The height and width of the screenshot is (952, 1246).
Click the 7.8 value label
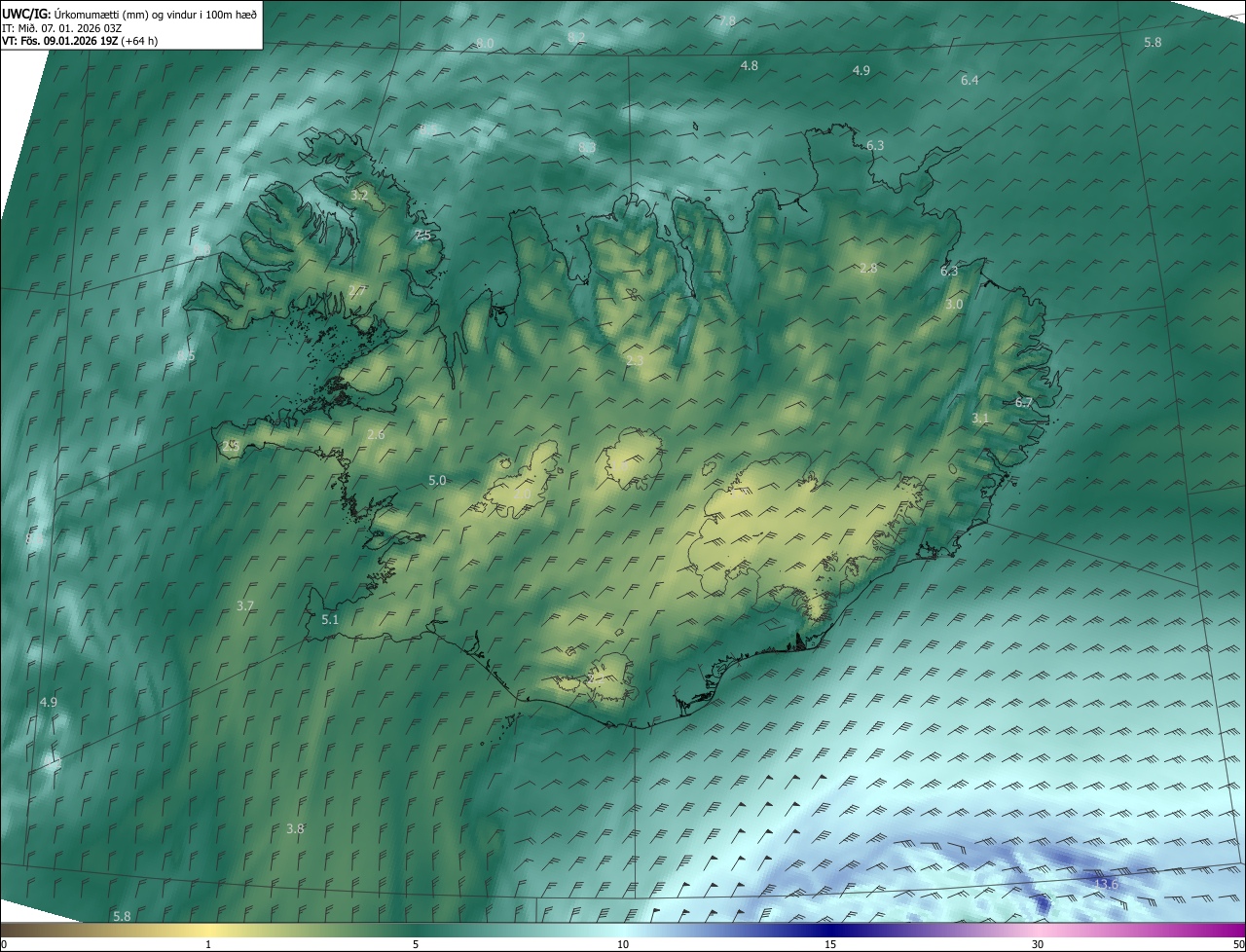(727, 20)
